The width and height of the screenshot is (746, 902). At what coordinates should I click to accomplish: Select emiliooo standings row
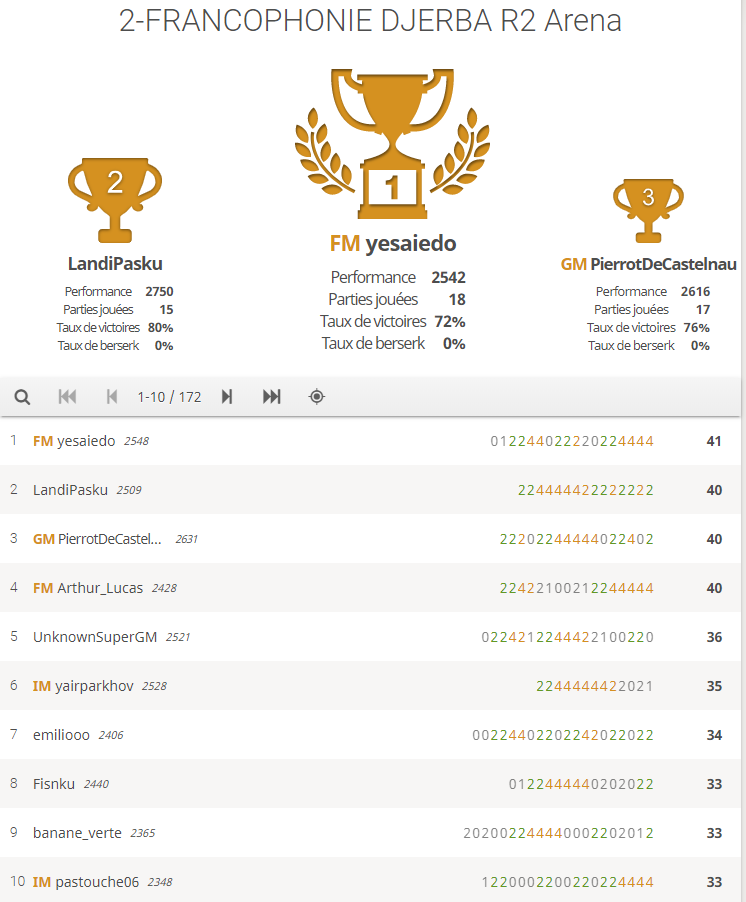point(370,735)
